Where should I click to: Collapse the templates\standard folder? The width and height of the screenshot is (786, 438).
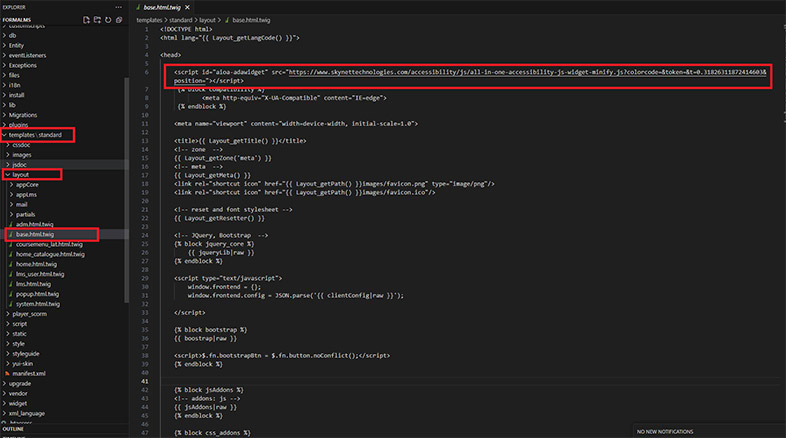point(35,135)
